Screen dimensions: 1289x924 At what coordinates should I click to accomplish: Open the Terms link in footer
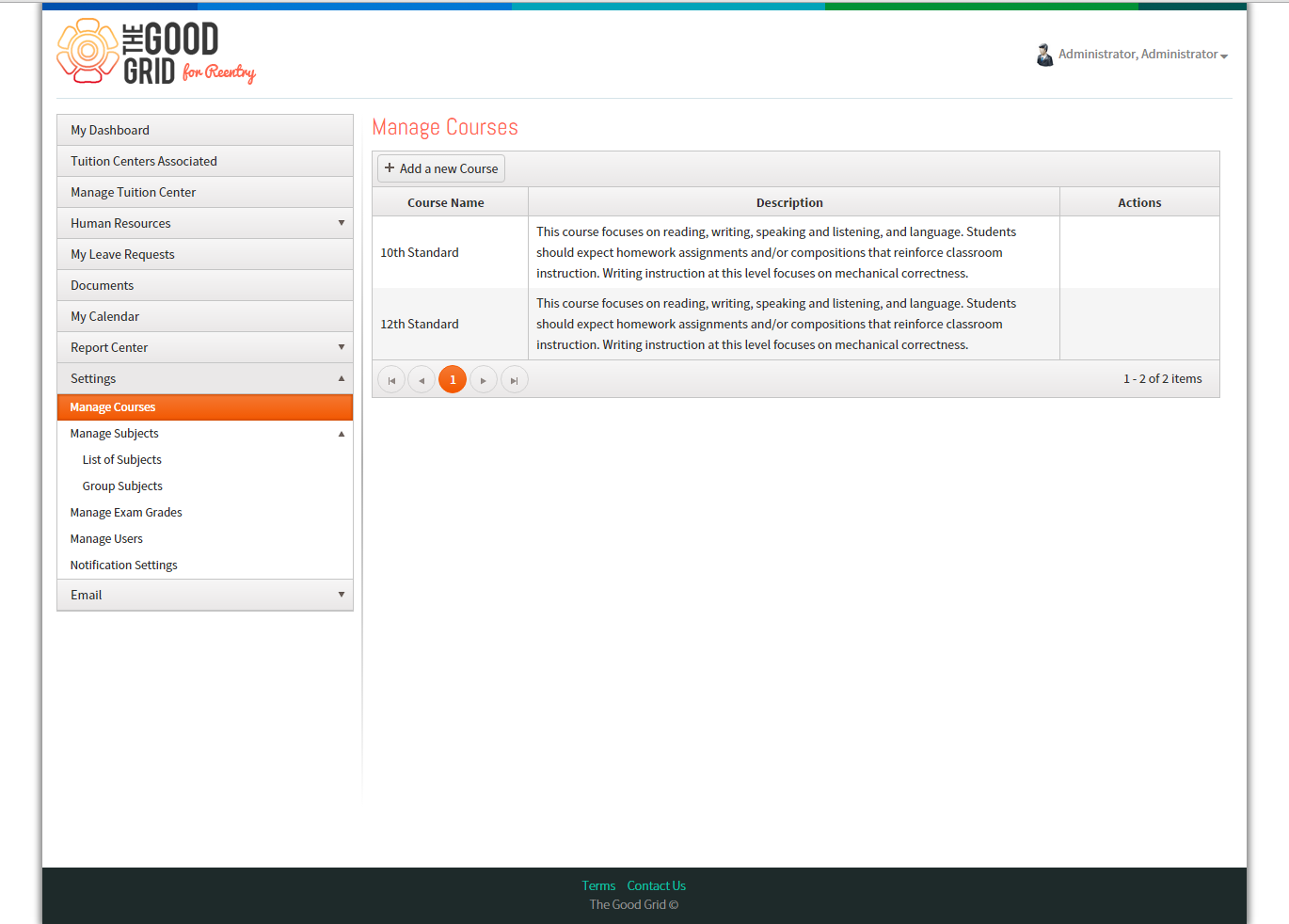pos(598,886)
